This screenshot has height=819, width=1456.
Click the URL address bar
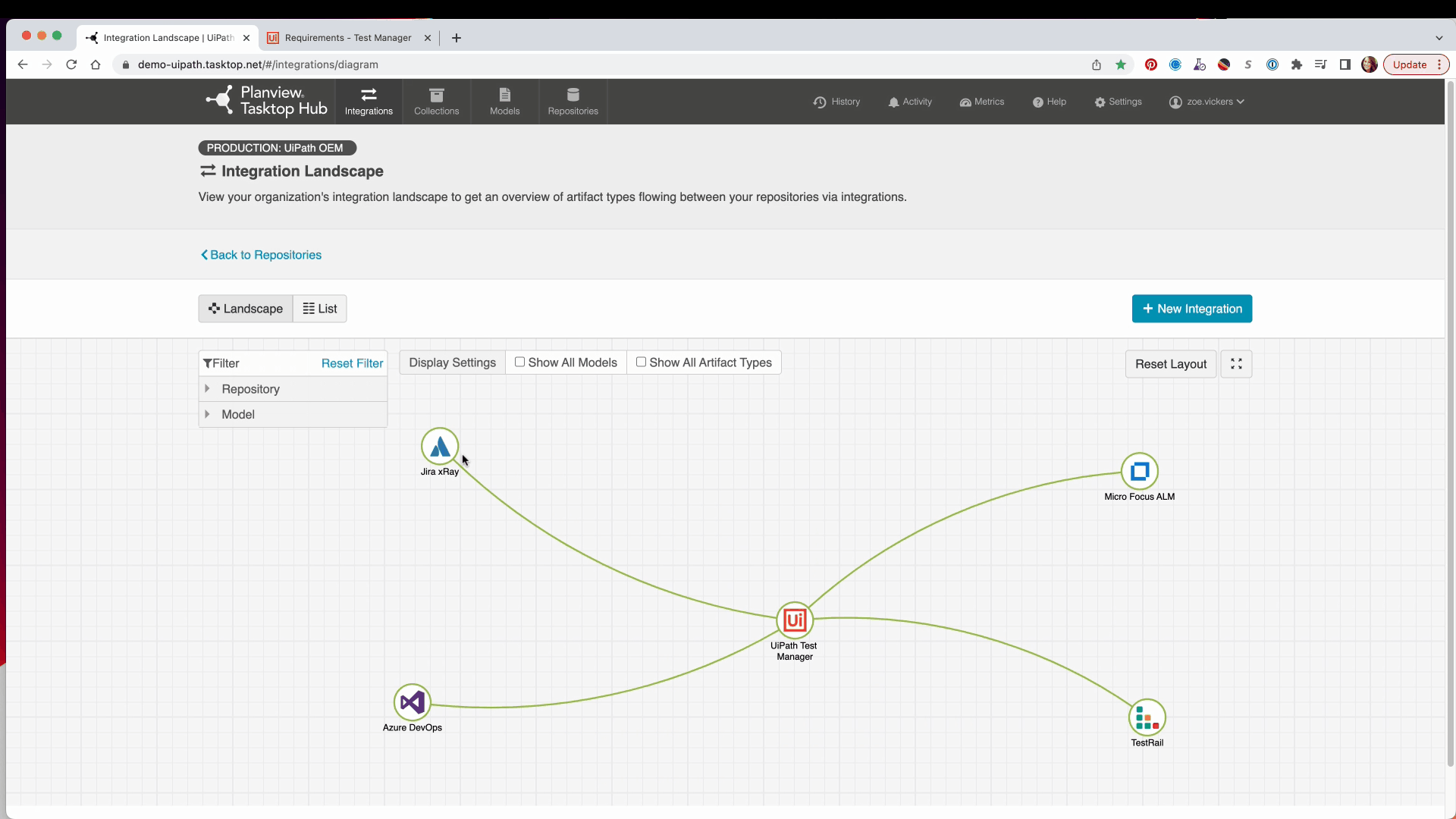607,64
